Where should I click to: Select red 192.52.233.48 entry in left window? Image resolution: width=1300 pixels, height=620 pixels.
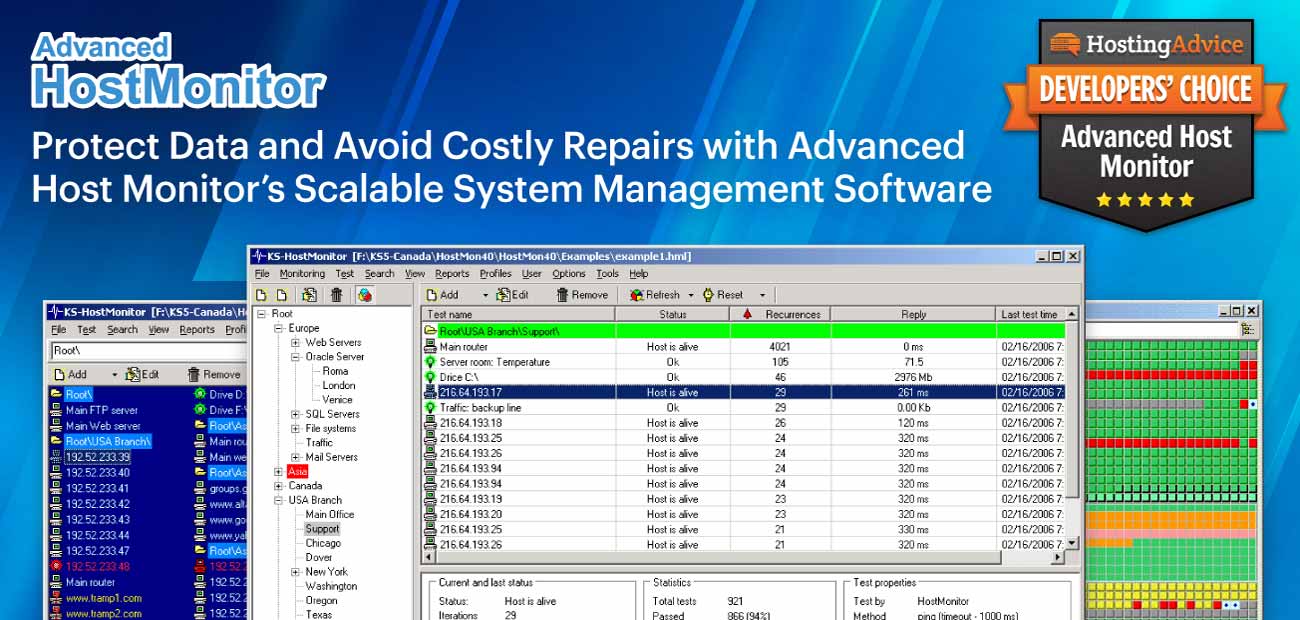pyautogui.click(x=97, y=566)
